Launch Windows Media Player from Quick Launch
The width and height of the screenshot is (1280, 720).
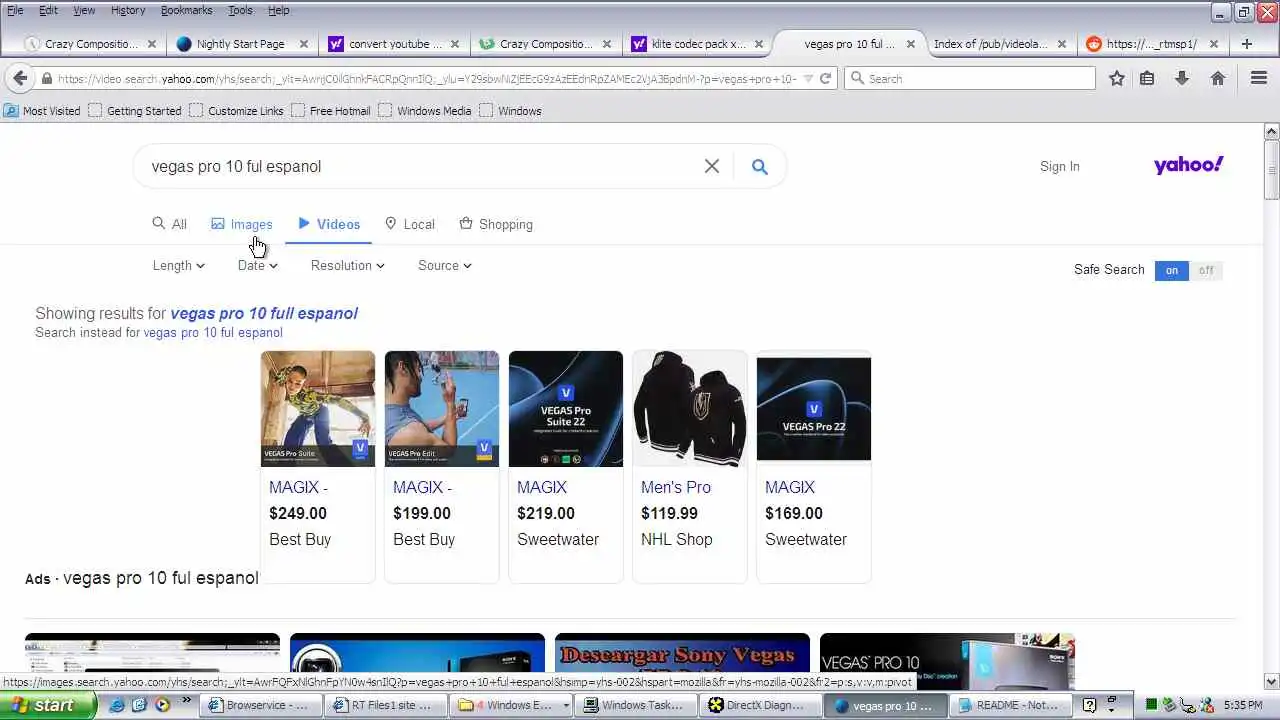tap(162, 705)
